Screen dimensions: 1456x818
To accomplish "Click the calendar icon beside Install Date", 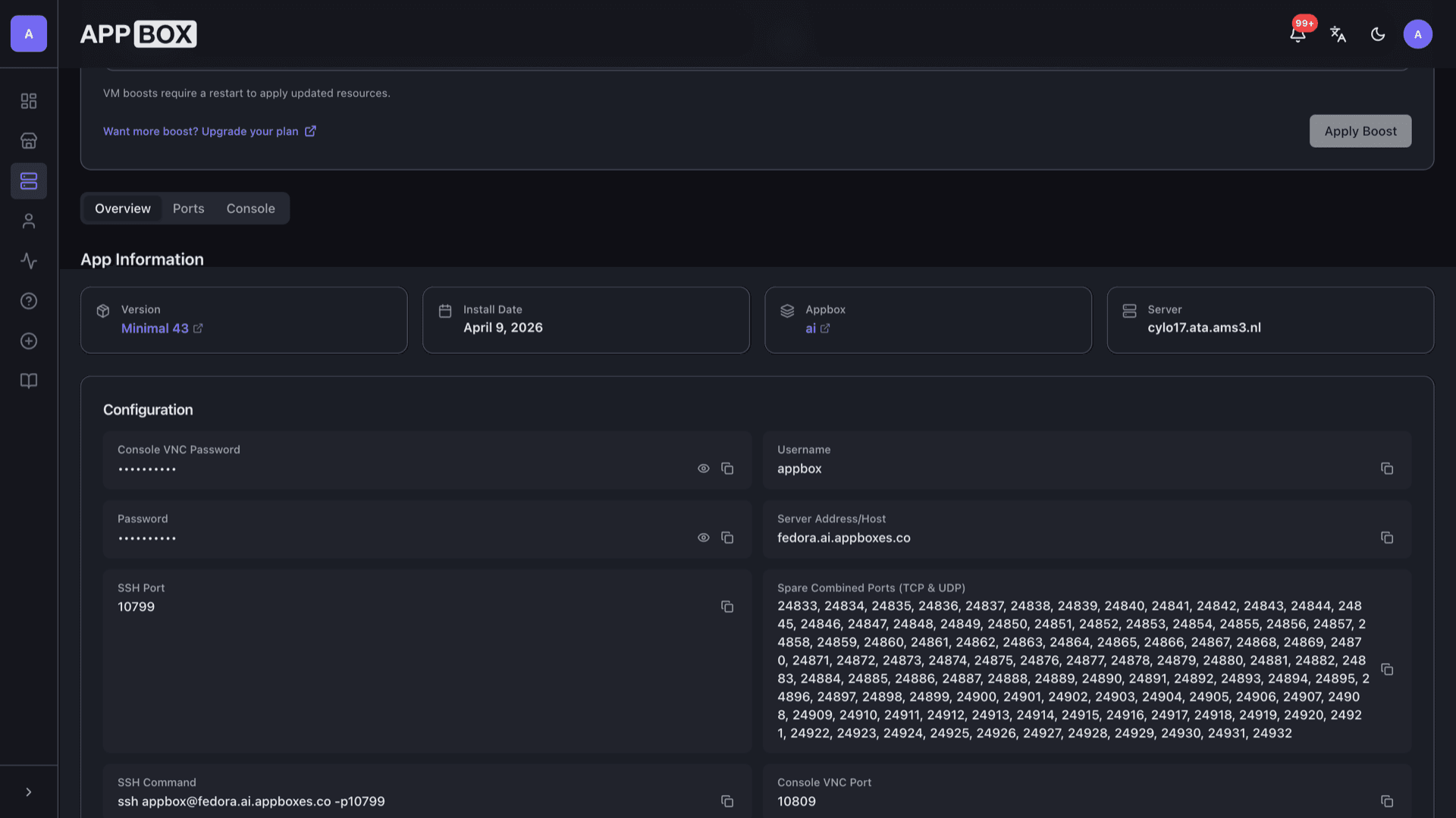I will point(445,311).
